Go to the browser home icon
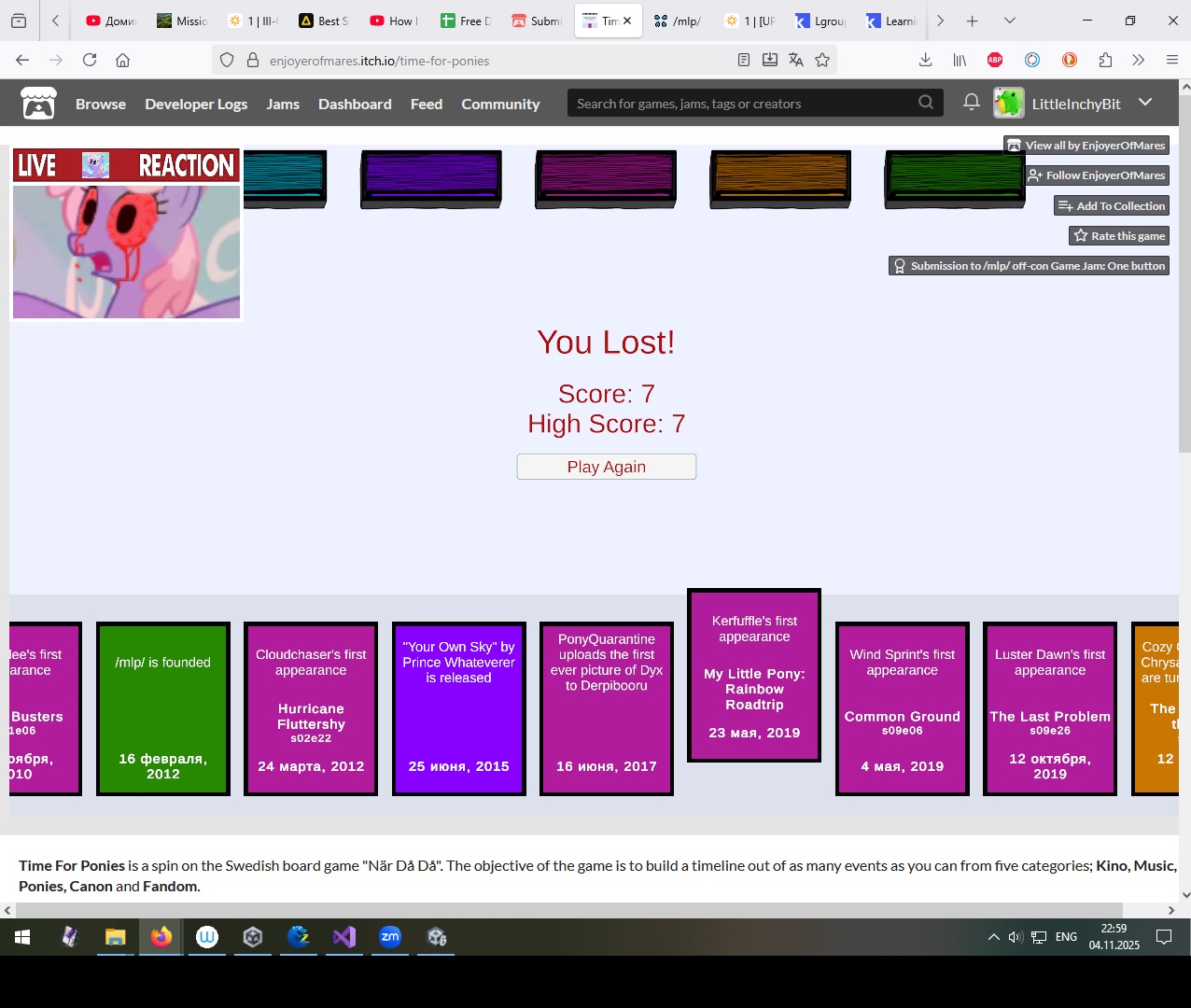This screenshot has width=1191, height=1008. click(122, 60)
